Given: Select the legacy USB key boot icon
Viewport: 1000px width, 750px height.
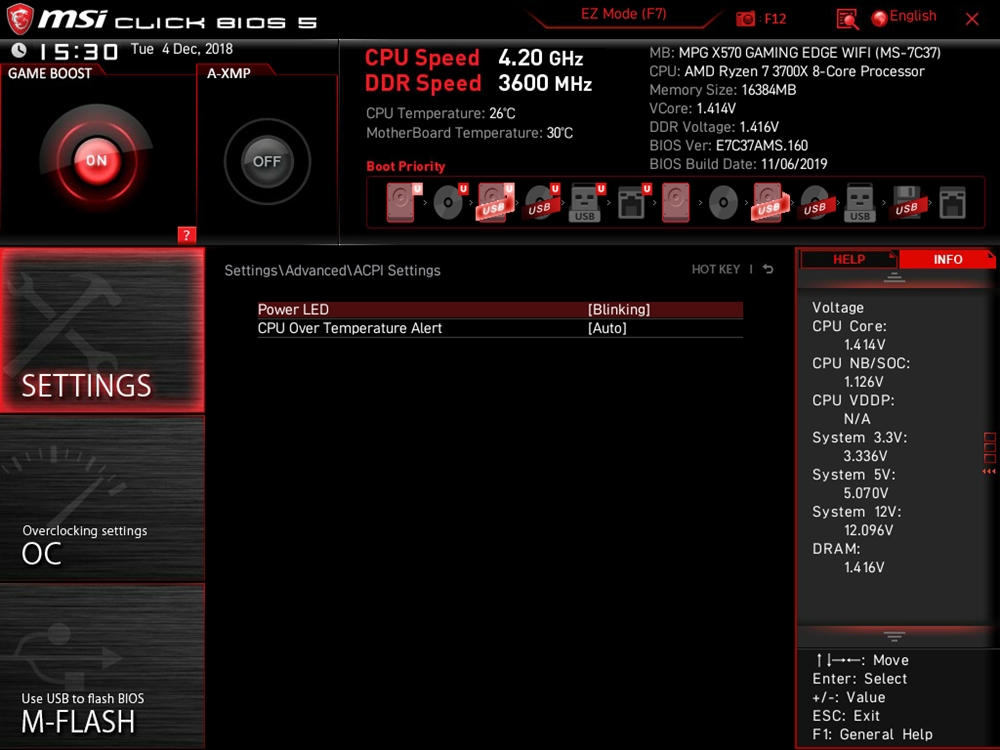Looking at the screenshot, I should (x=860, y=202).
